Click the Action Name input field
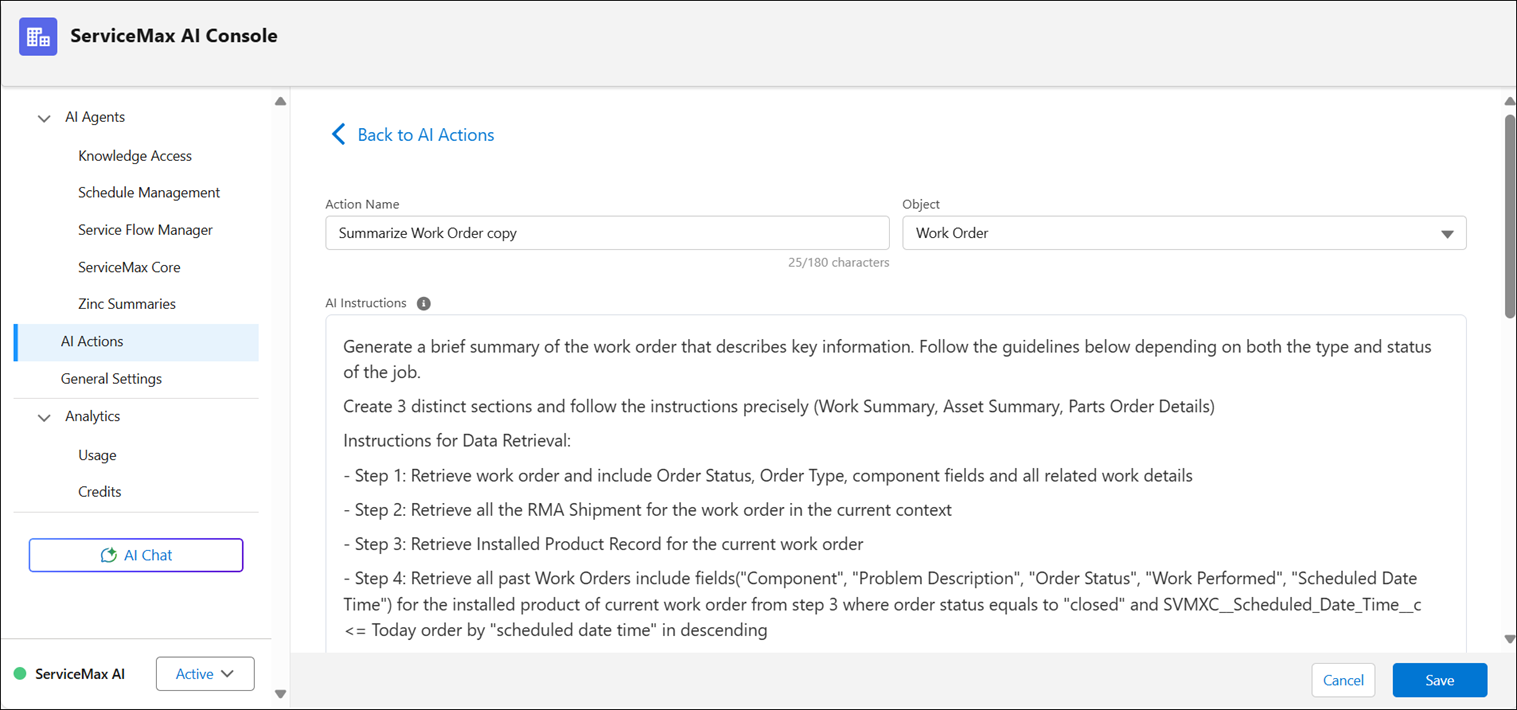Screen dimensions: 1517x710 [x=607, y=233]
